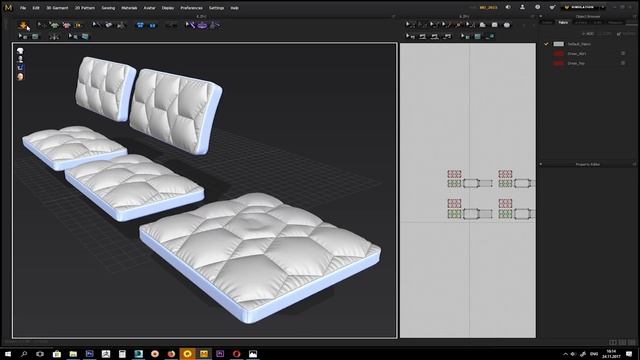Open the Display menu
640x360 pixels.
click(168, 8)
